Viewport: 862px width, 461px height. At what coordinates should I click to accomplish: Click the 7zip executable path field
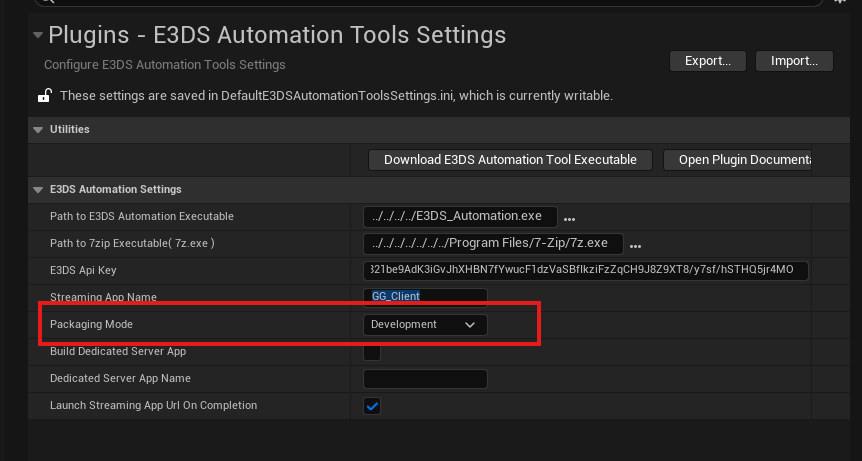pos(492,243)
